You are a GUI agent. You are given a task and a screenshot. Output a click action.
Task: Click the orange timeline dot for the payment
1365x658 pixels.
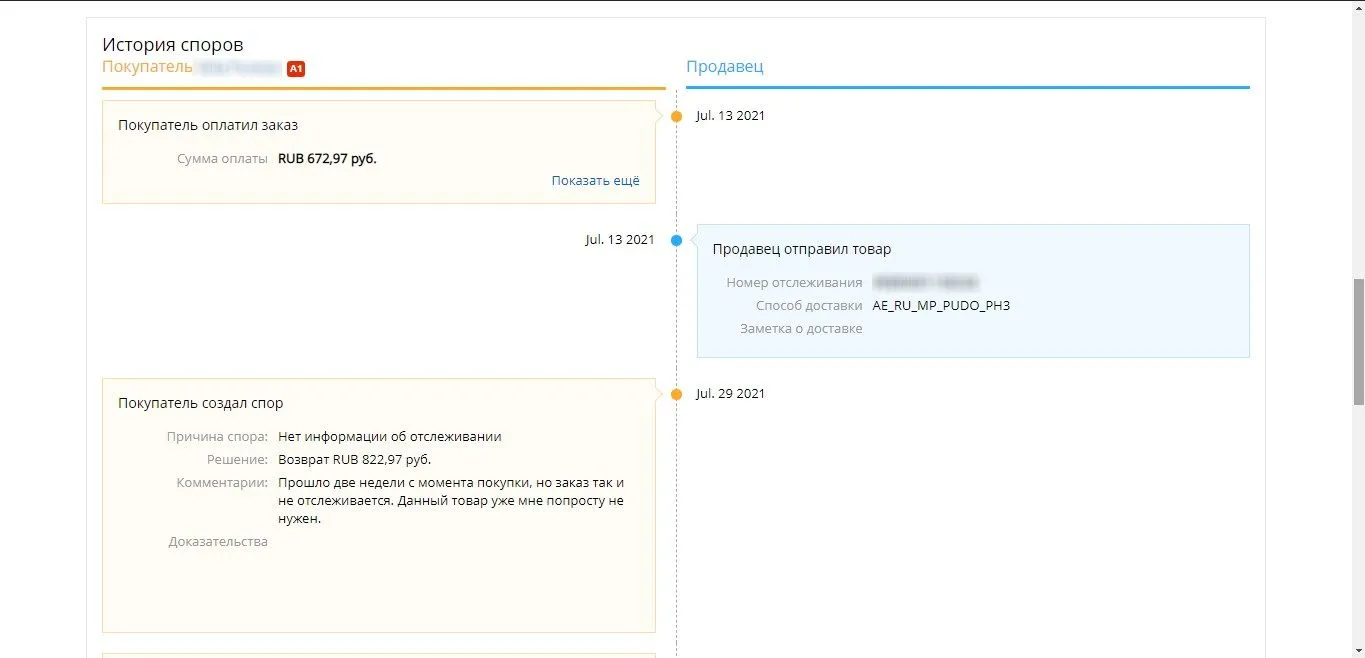676,116
